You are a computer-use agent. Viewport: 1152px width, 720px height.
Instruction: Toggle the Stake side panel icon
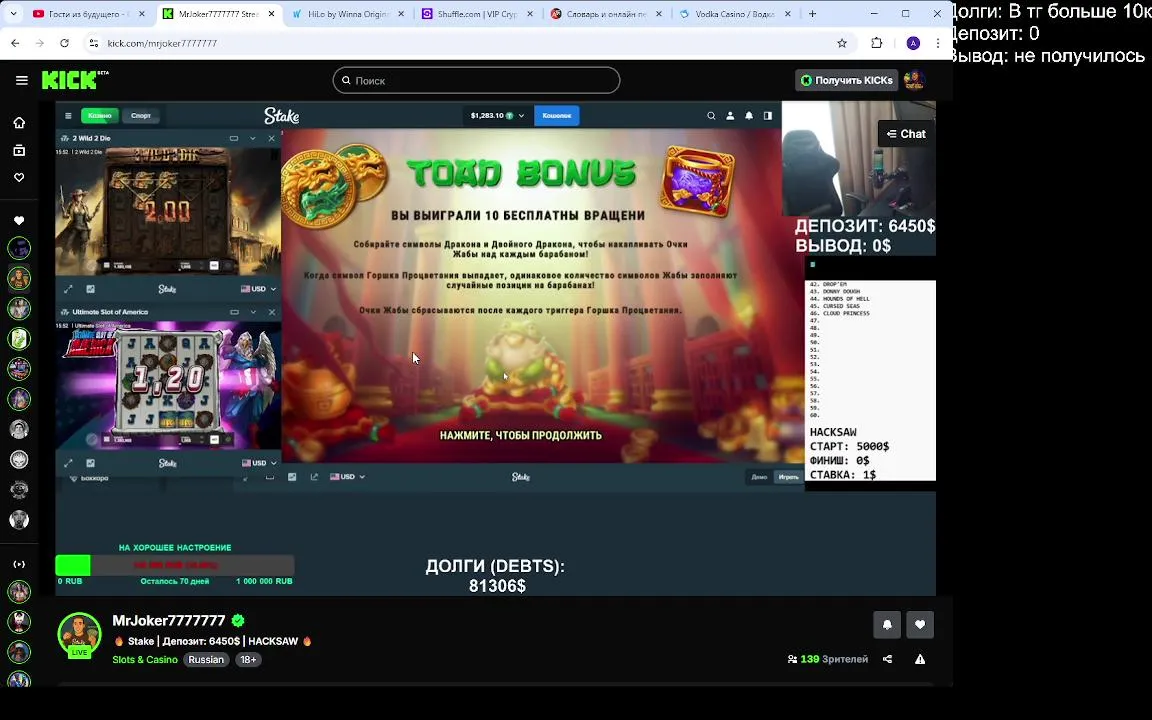click(x=768, y=115)
